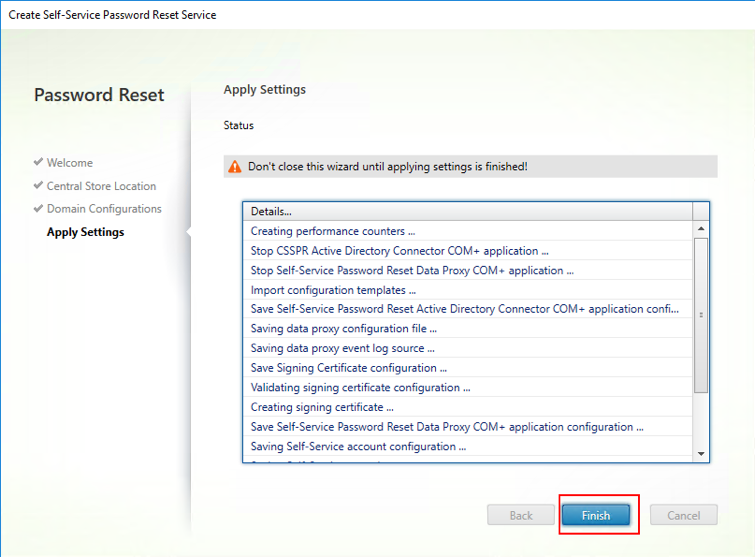
Task: Click the checkmark beside Central Store Location
Action: click(x=38, y=185)
